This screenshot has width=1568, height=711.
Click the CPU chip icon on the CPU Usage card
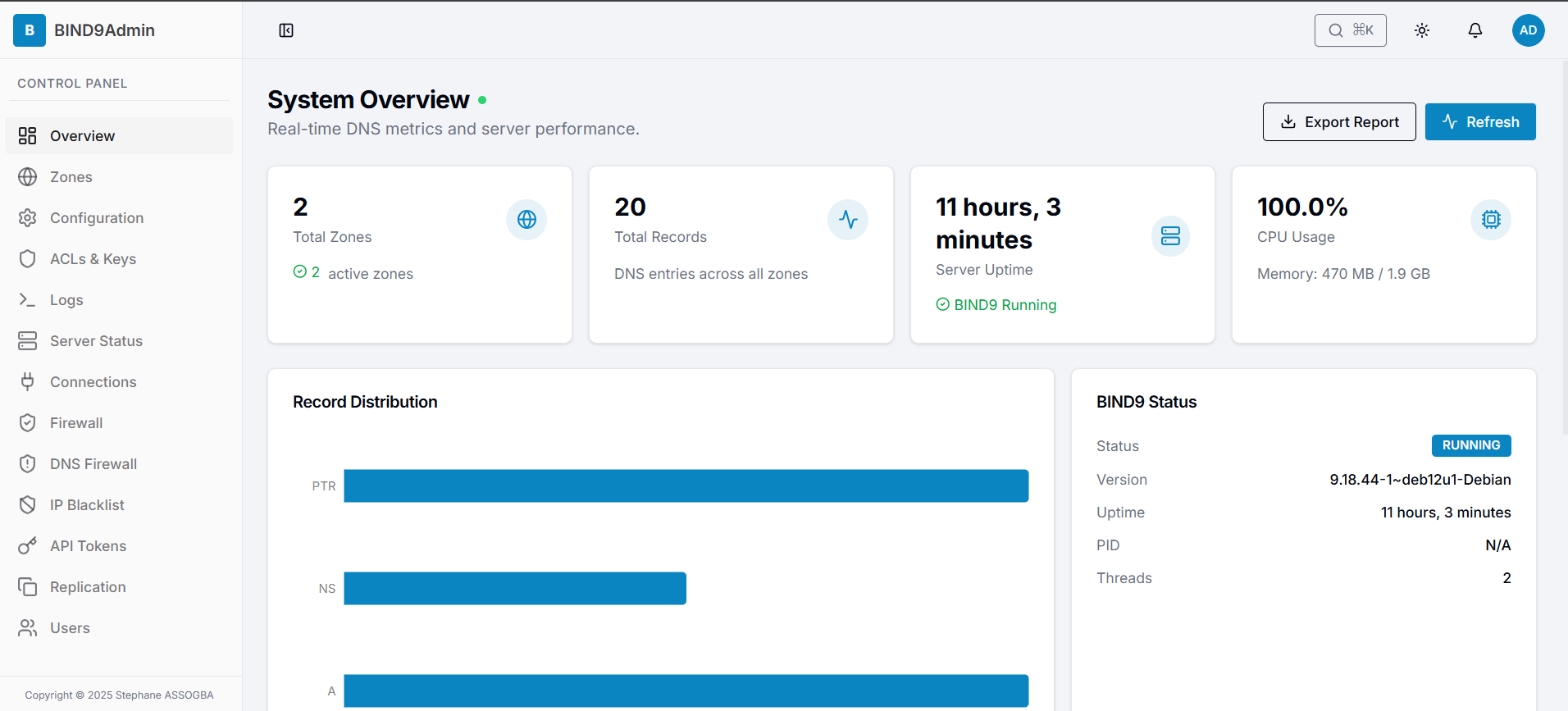click(x=1491, y=220)
